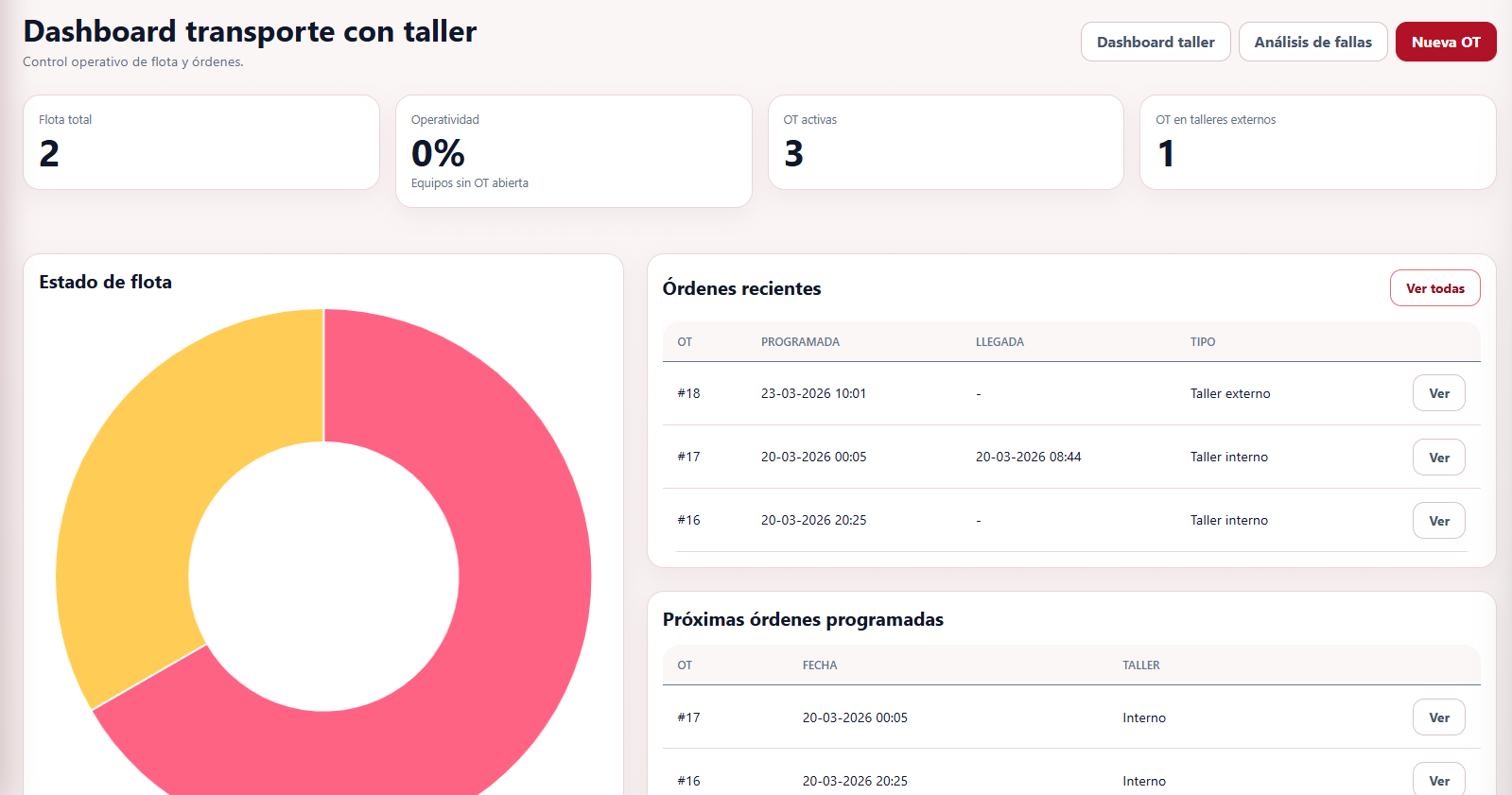Screen dimensions: 1512x795
Task: Click the arrival time 20-03-2026 08:44
Action: (x=1028, y=457)
